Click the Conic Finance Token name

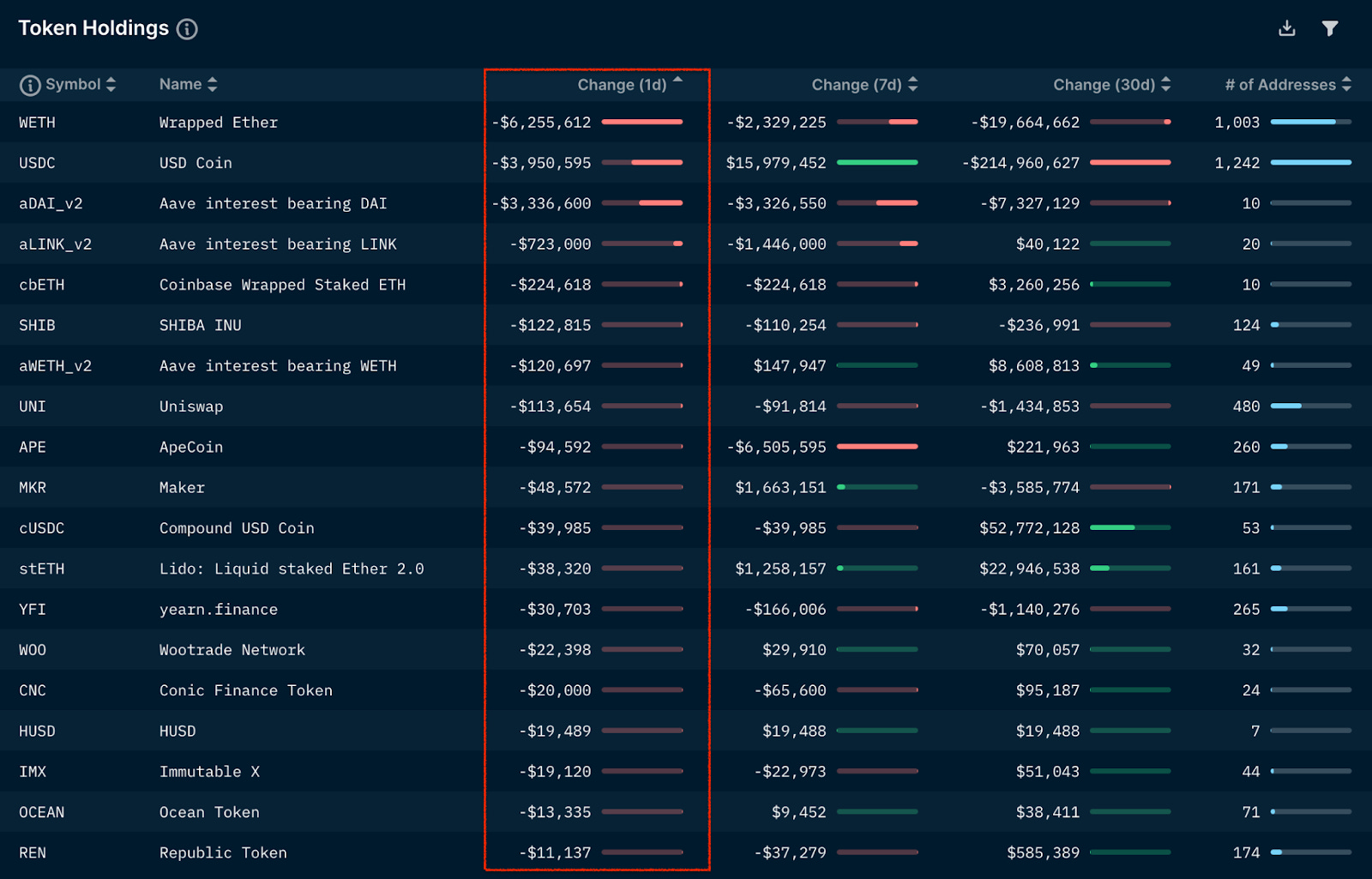[246, 690]
